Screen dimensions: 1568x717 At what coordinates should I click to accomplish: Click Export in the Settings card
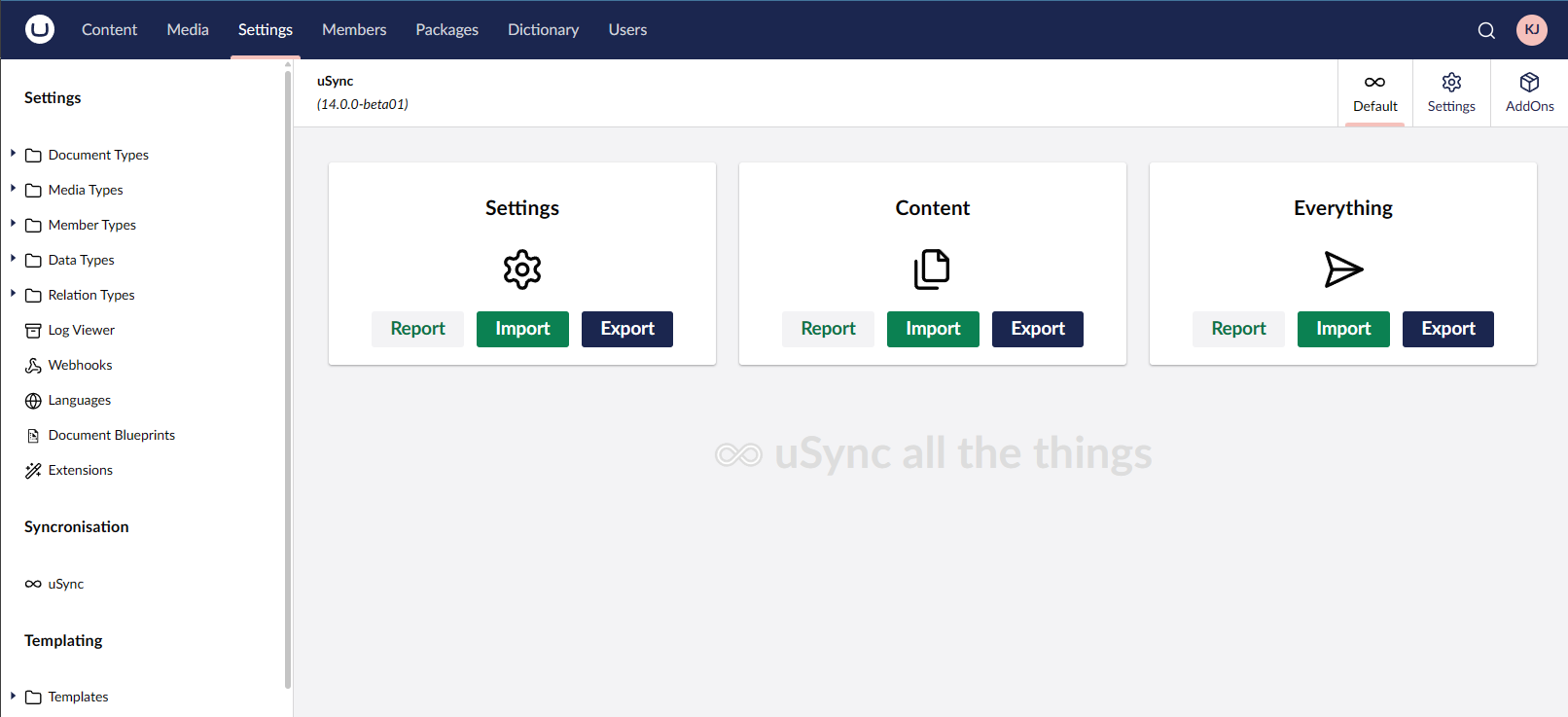[x=627, y=329]
